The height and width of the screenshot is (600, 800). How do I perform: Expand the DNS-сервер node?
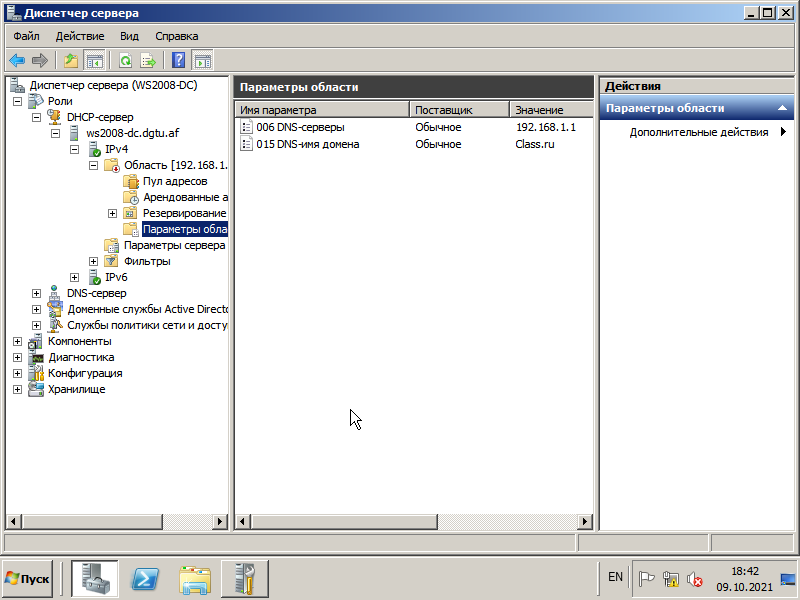click(x=36, y=293)
